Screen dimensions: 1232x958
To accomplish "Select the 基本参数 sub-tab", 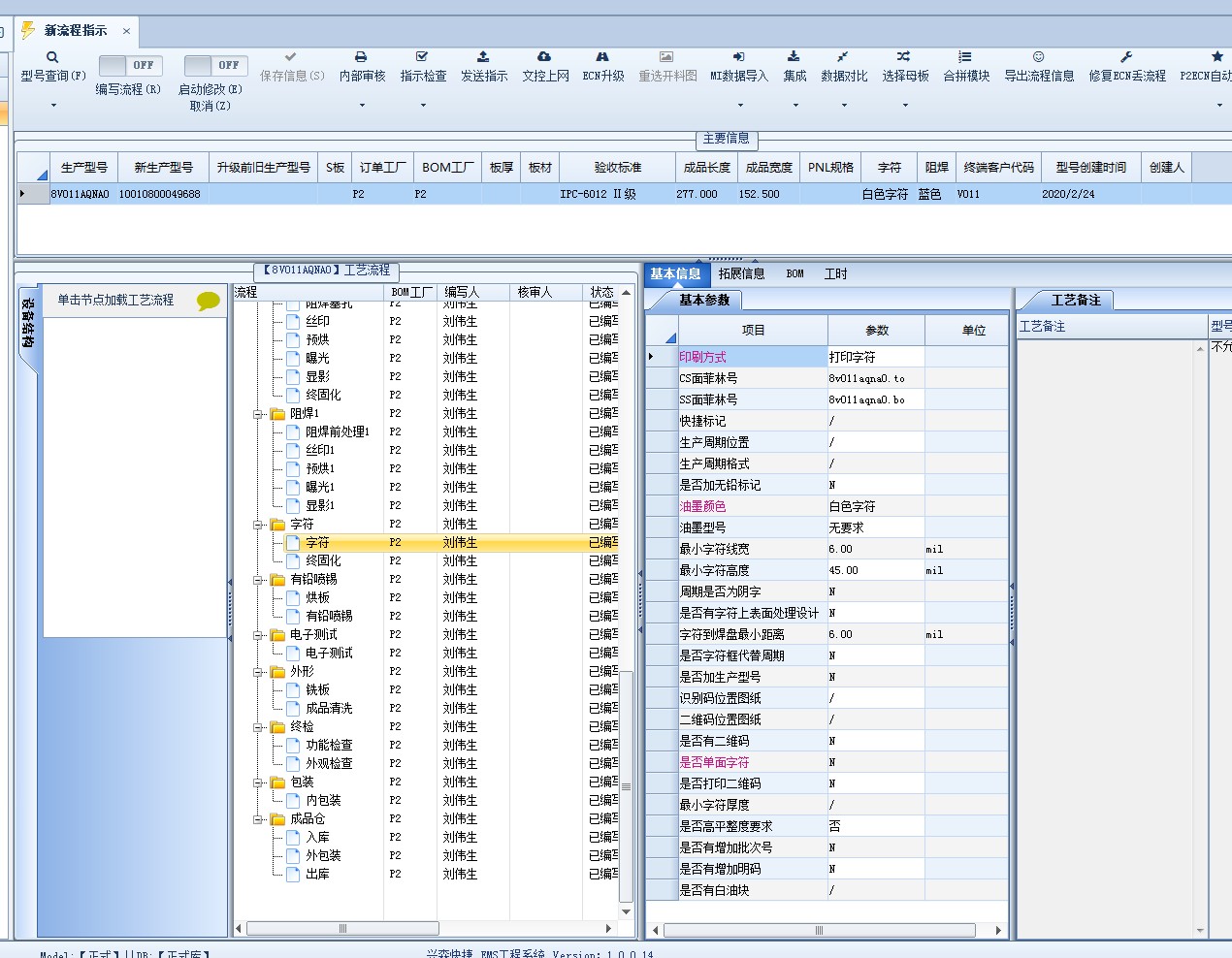I will click(x=704, y=301).
